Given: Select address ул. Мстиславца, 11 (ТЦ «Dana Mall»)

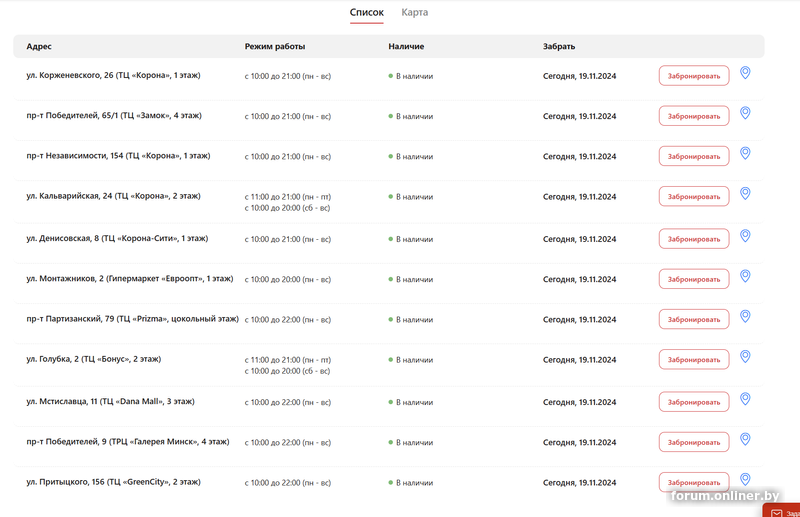Looking at the screenshot, I should click(x=110, y=402).
